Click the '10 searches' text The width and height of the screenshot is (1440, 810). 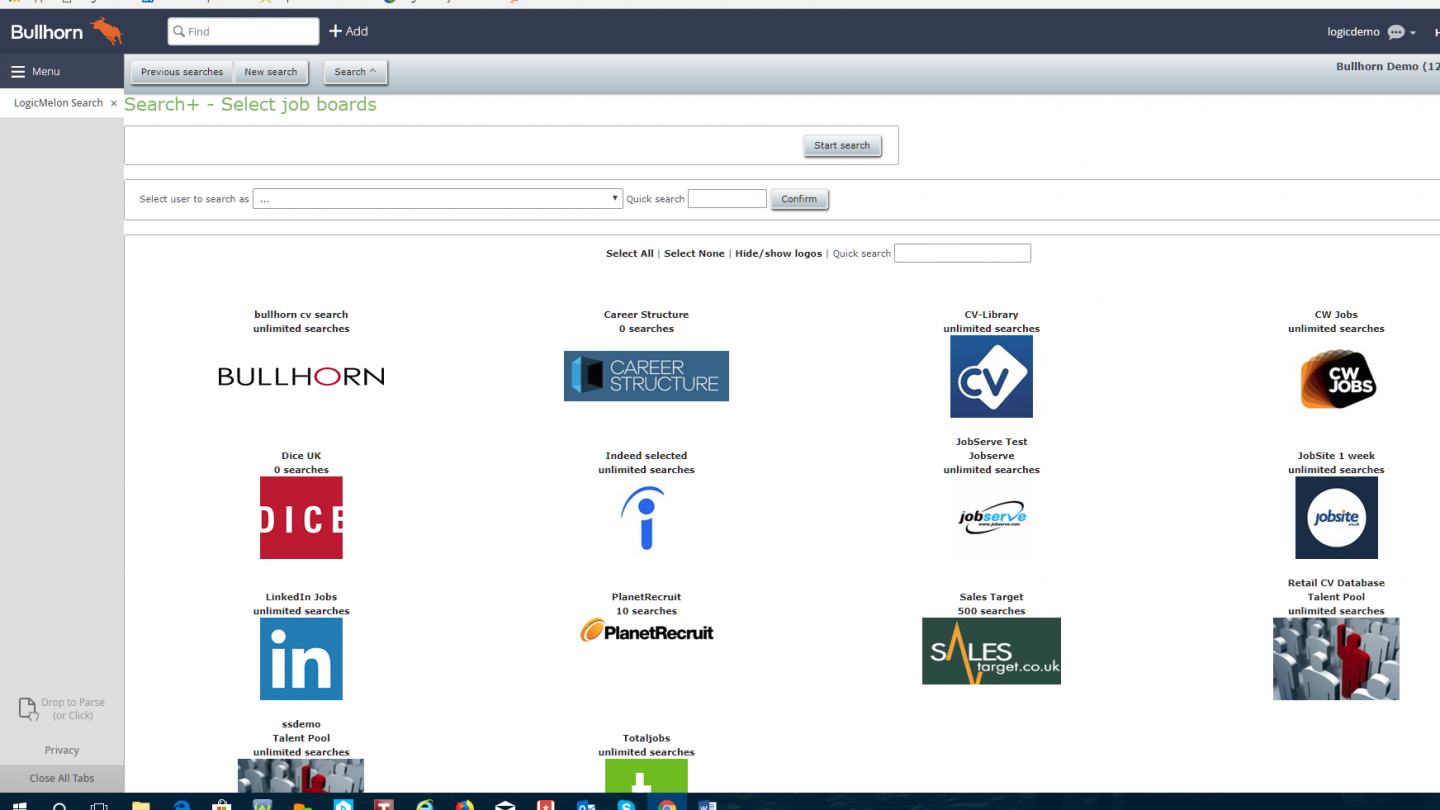[x=646, y=611]
